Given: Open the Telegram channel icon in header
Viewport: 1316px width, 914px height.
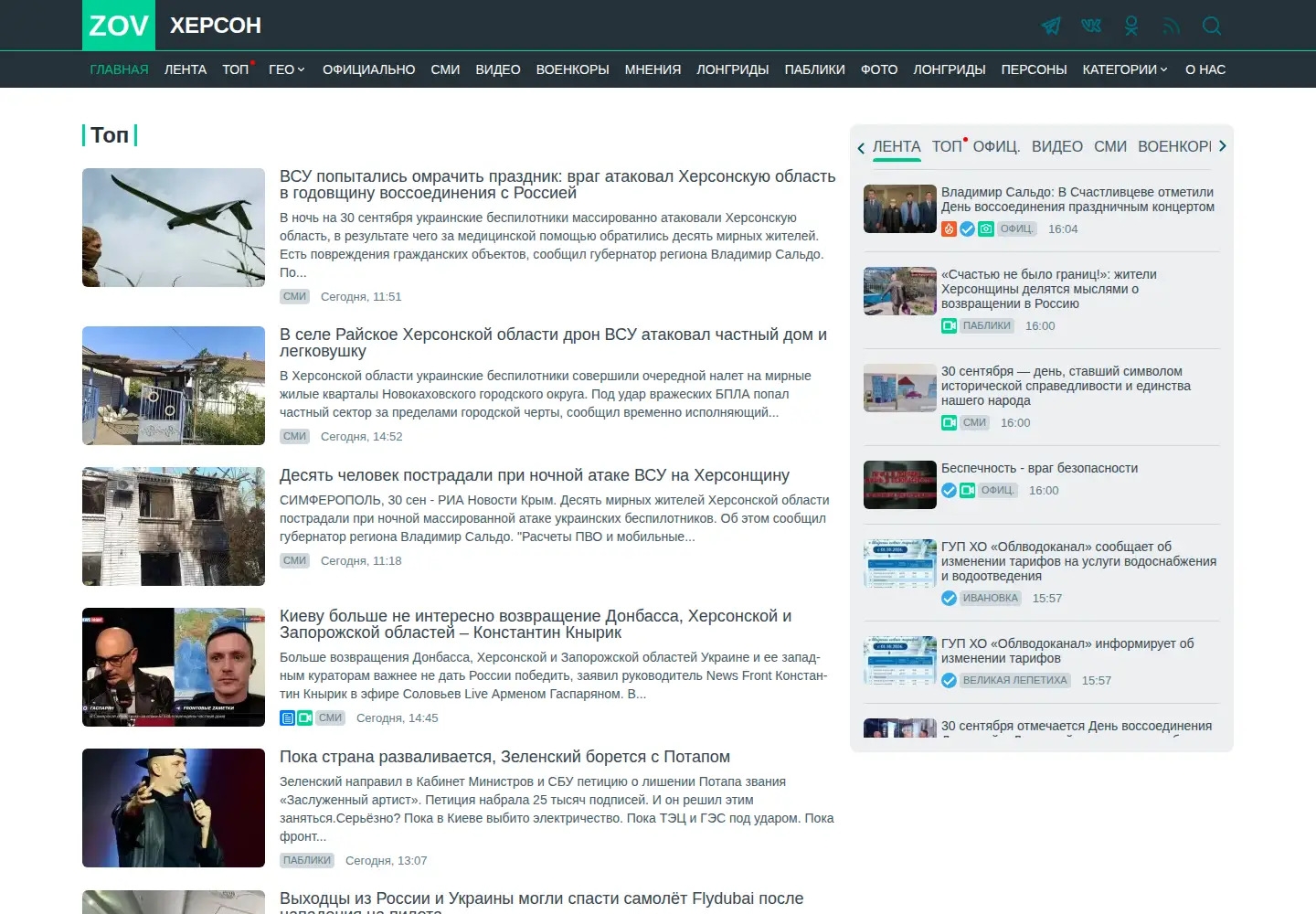Looking at the screenshot, I should pos(1051,26).
